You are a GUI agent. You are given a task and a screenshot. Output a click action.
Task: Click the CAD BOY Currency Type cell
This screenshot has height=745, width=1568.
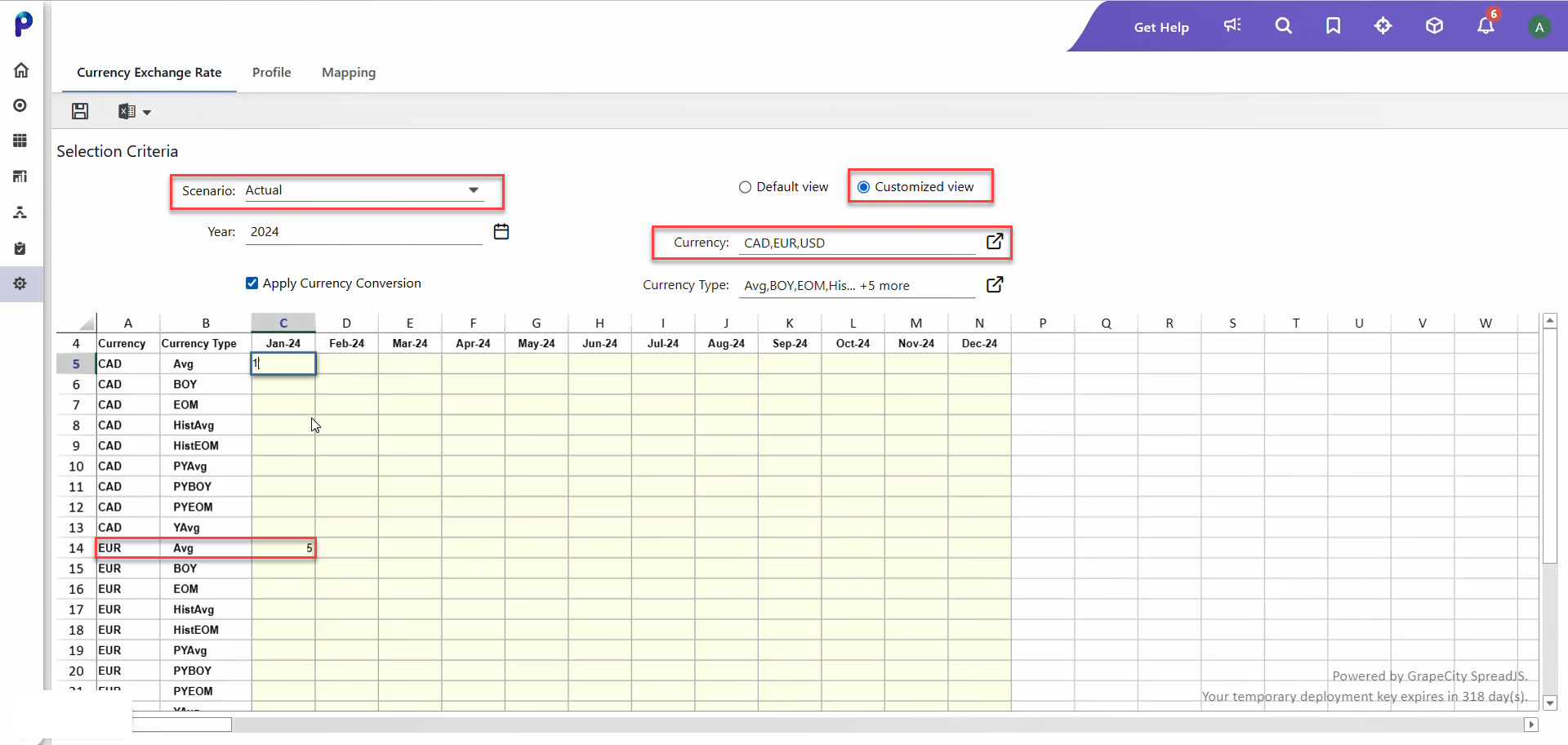[206, 384]
